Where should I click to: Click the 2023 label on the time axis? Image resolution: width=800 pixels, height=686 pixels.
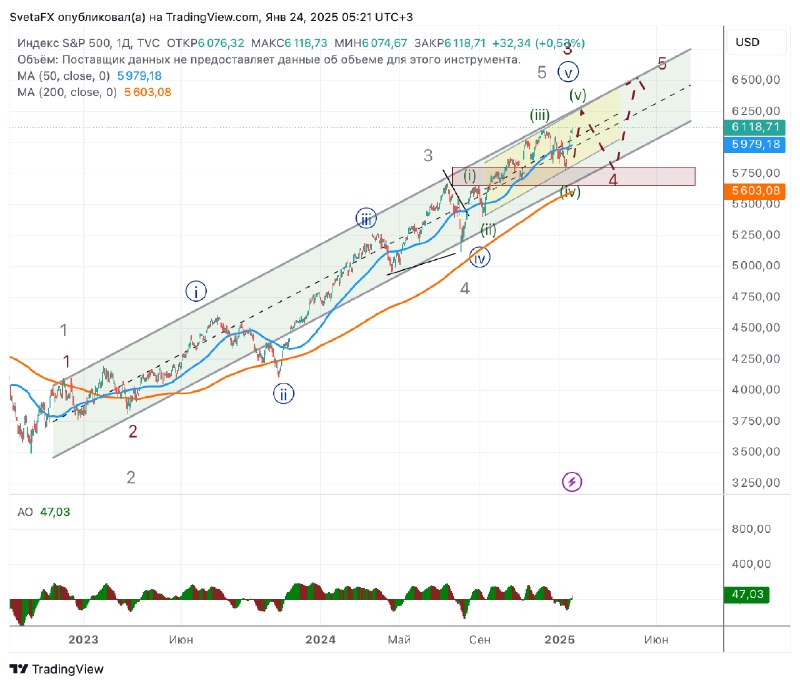[x=83, y=640]
